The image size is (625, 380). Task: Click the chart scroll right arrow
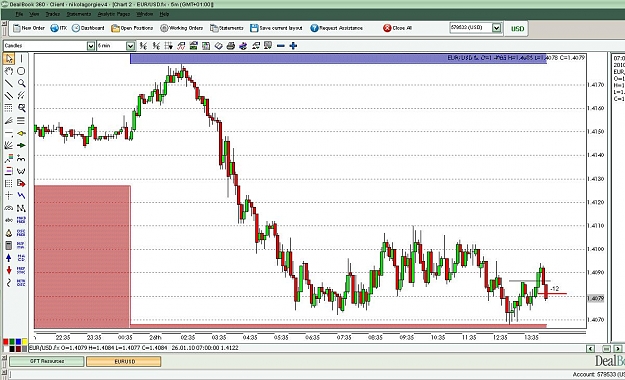pos(618,348)
